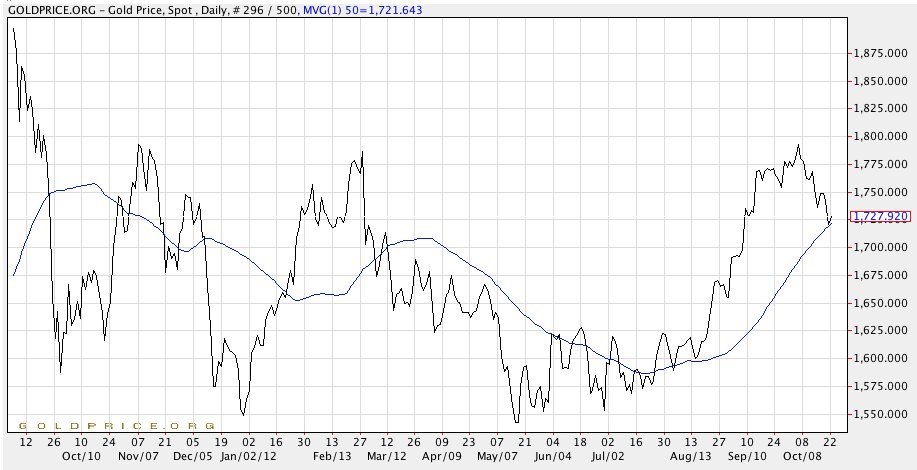The height and width of the screenshot is (470, 917).
Task: Click the day tick label "23"
Action: tap(470, 443)
